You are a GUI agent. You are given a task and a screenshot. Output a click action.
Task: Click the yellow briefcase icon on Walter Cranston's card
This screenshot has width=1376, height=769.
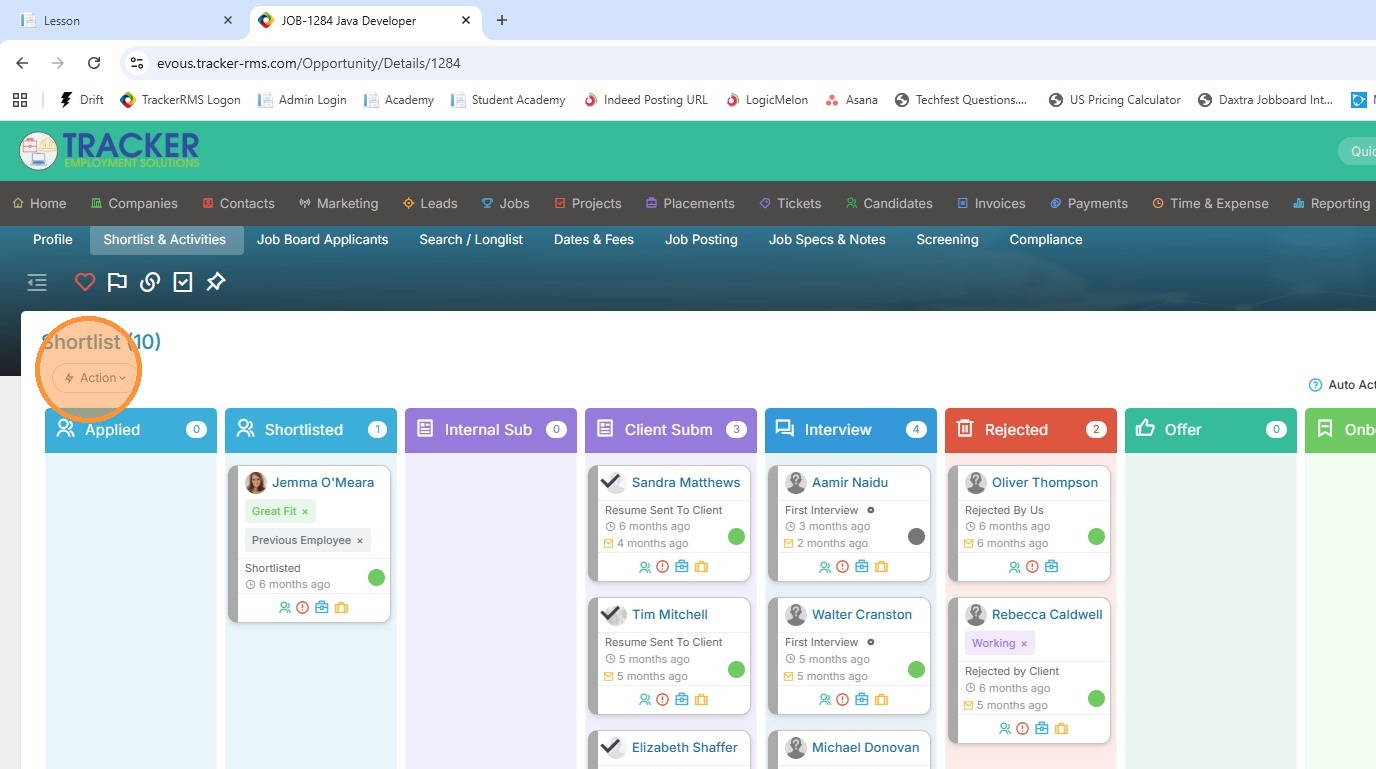(x=881, y=699)
